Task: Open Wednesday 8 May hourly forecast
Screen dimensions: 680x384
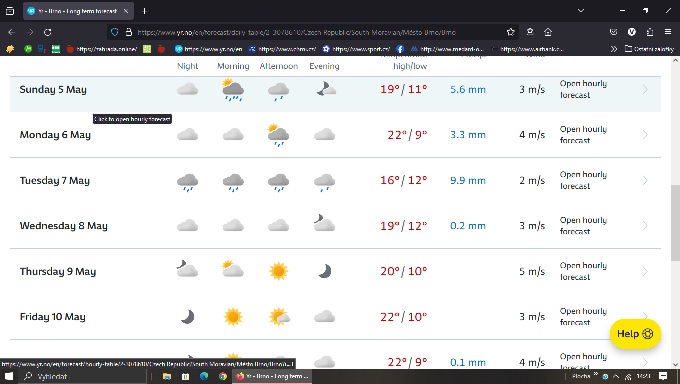Action: [583, 226]
